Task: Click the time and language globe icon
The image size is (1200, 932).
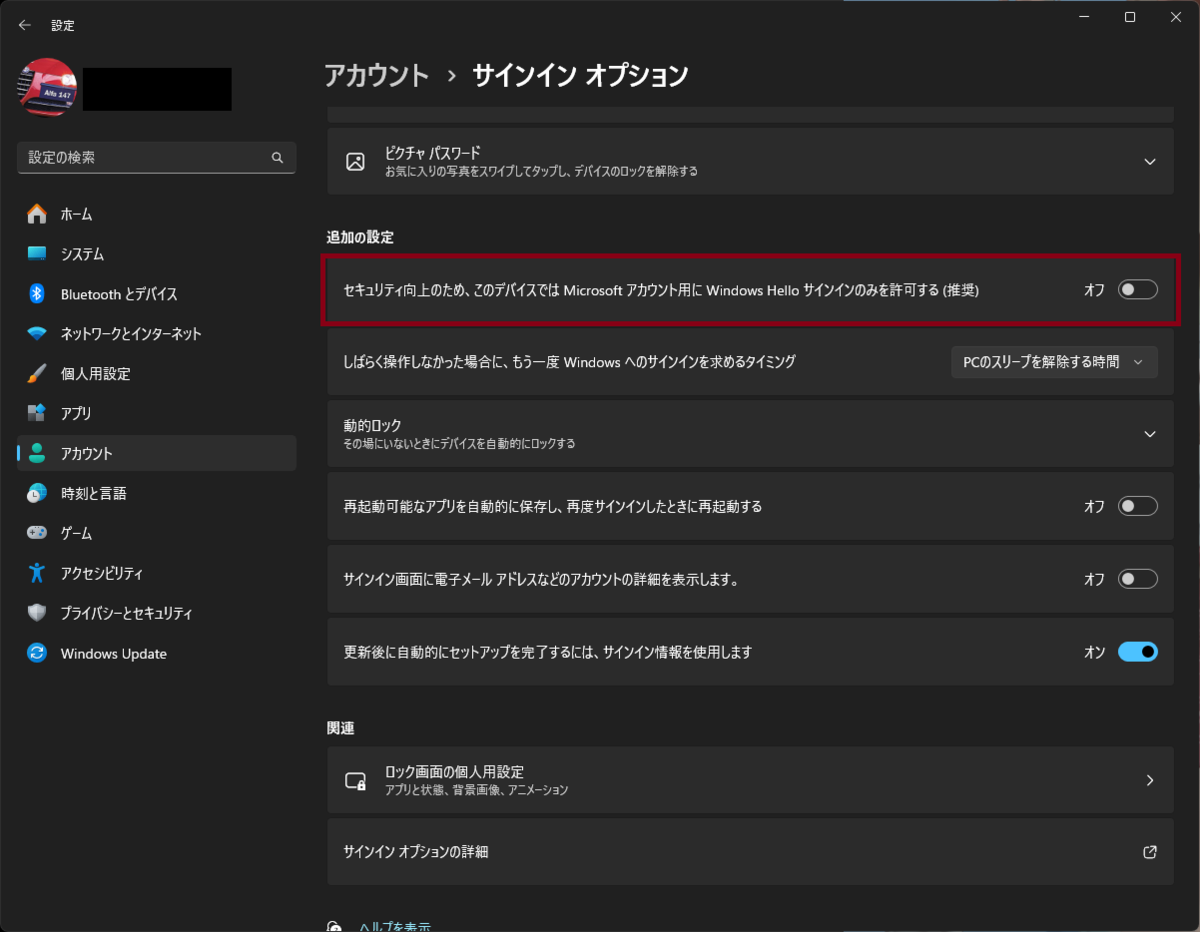Action: pos(37,493)
